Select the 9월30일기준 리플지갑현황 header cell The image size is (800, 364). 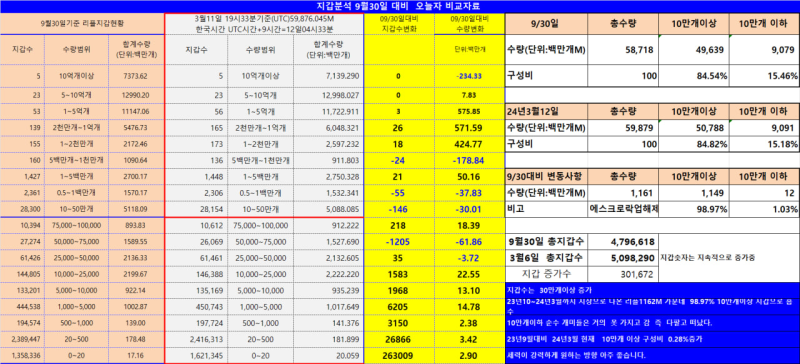pyautogui.click(x=82, y=23)
